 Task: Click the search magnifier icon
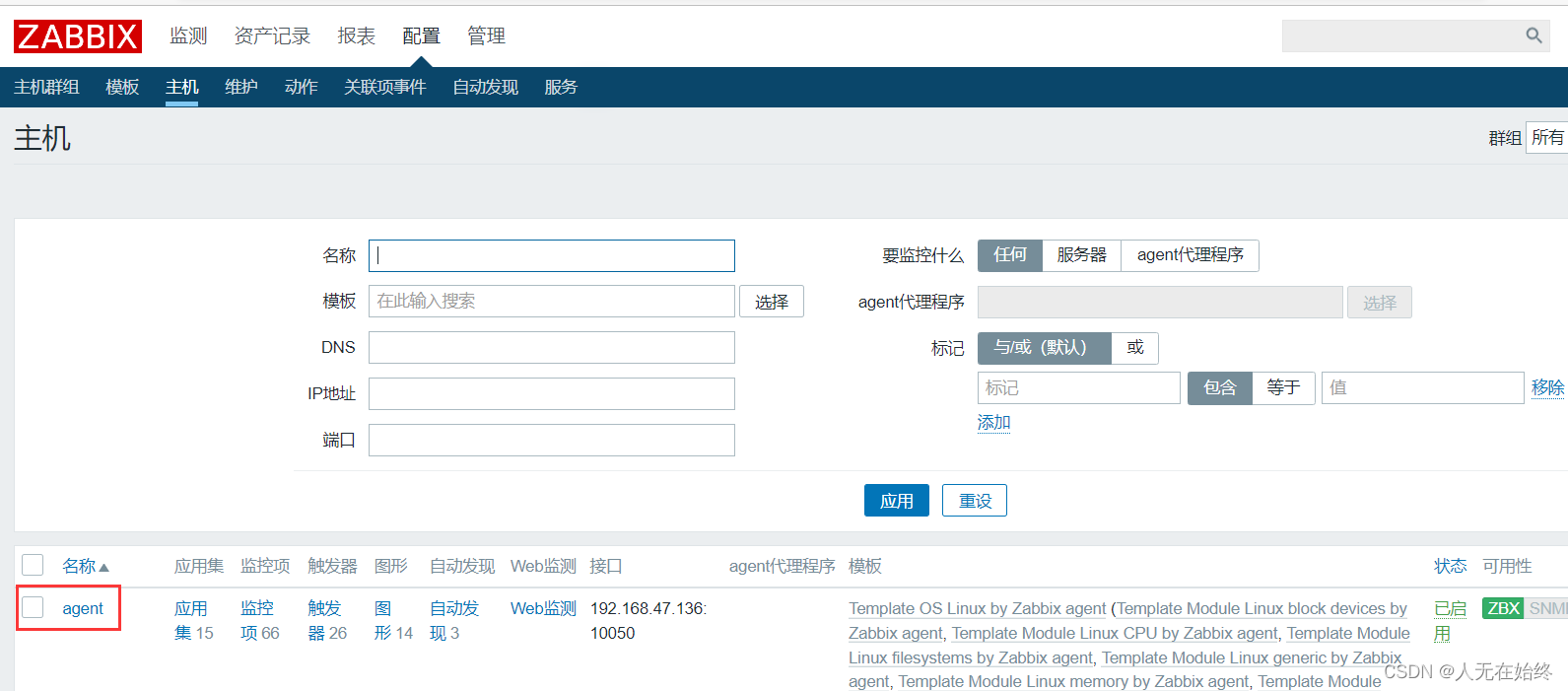pyautogui.click(x=1534, y=35)
